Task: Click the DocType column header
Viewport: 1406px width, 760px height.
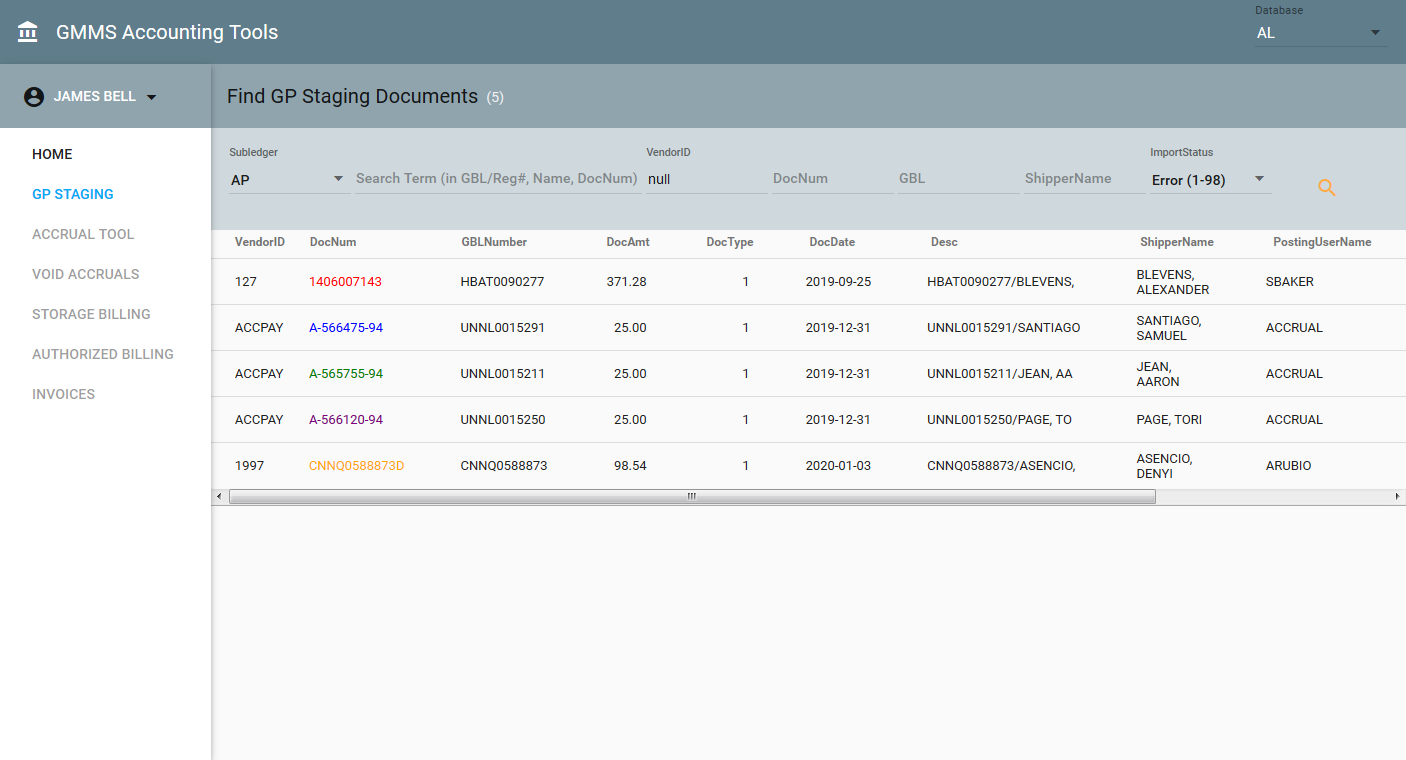Action: [x=730, y=242]
